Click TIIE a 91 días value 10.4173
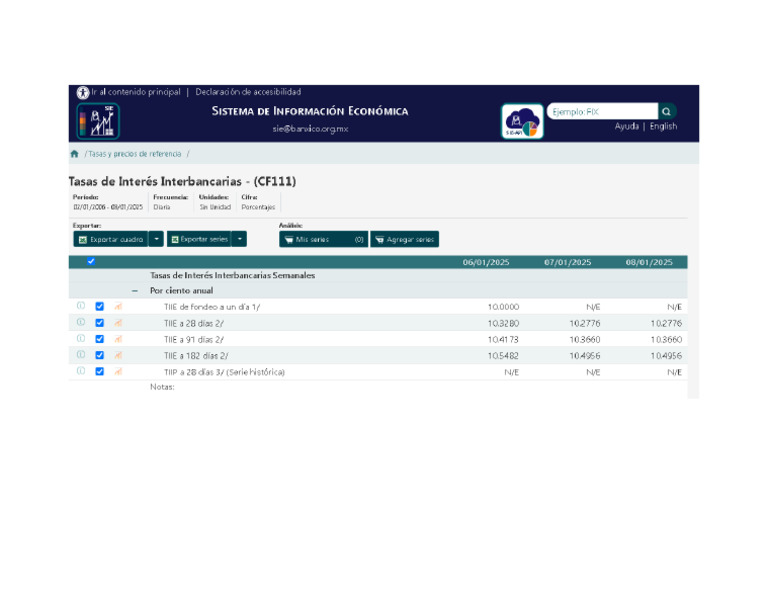The width and height of the screenshot is (768, 594). click(503, 339)
